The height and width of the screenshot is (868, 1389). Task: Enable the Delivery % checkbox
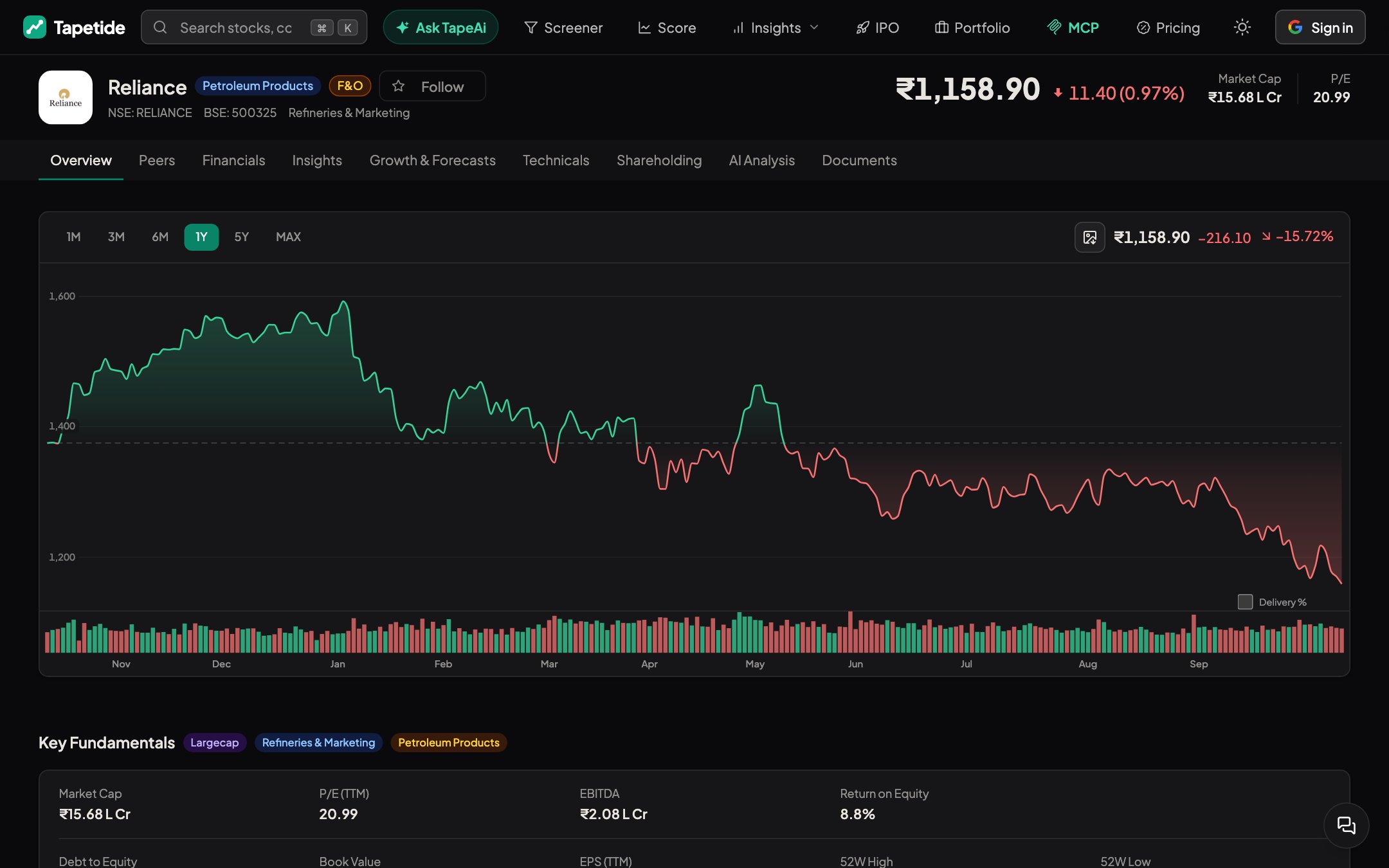(1245, 602)
